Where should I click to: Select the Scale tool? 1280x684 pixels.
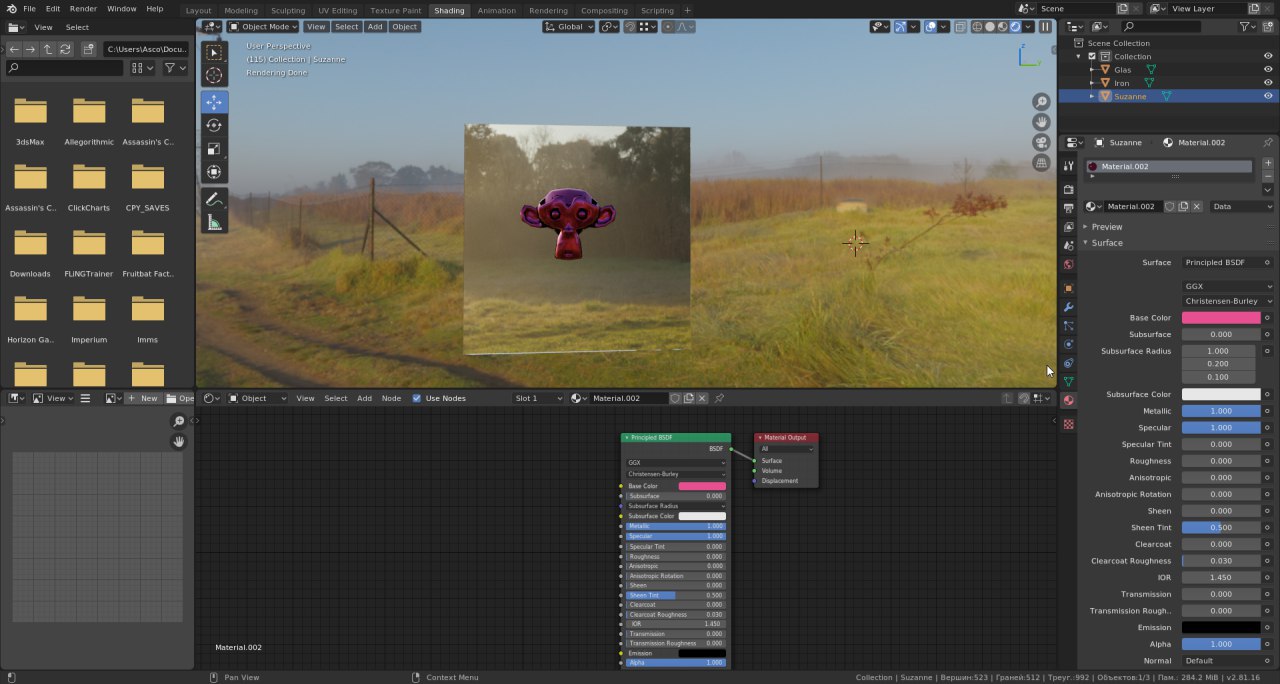pos(214,149)
